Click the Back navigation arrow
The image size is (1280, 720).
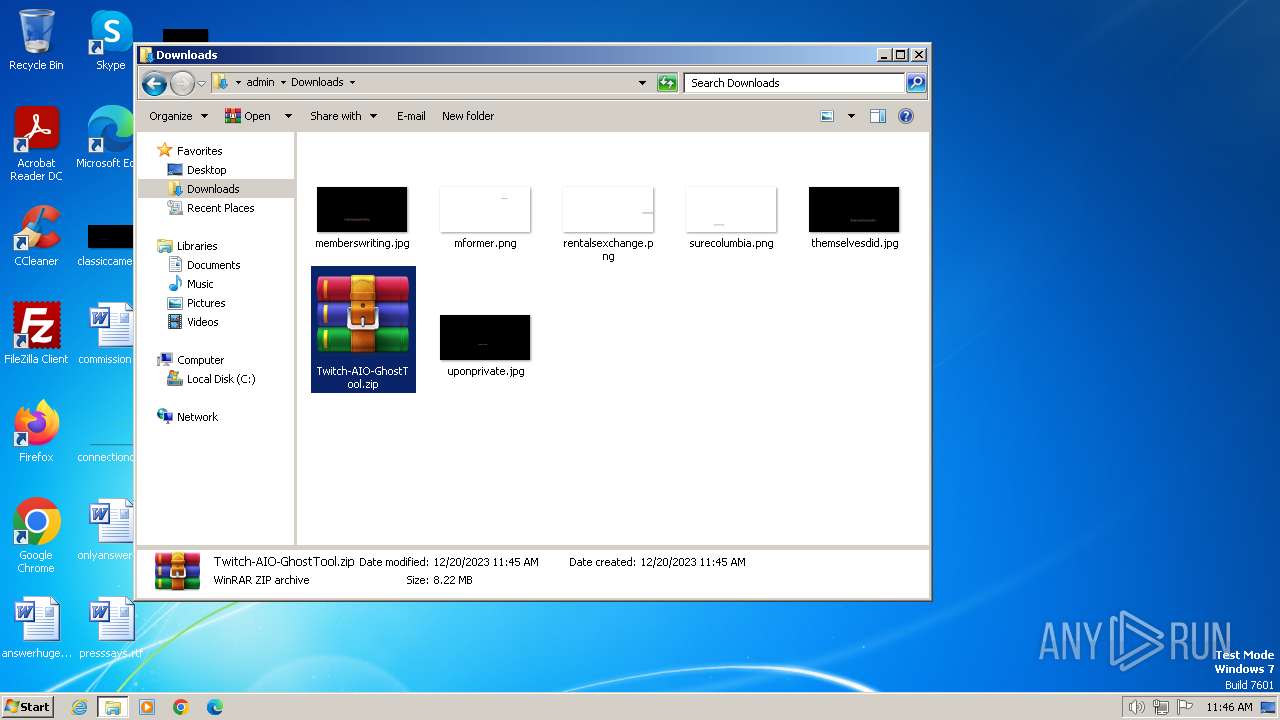pyautogui.click(x=154, y=83)
